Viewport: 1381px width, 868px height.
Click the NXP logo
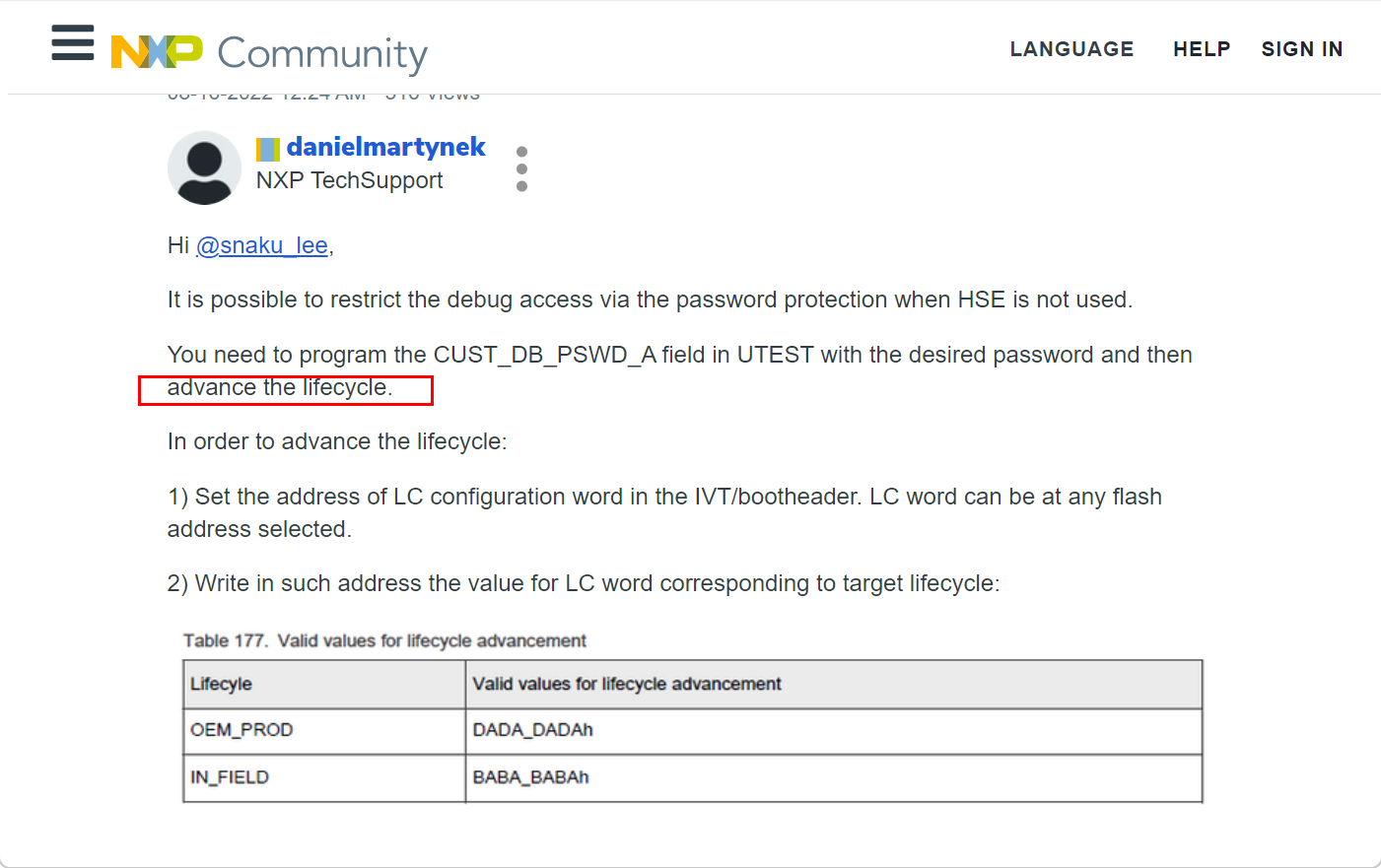(157, 51)
